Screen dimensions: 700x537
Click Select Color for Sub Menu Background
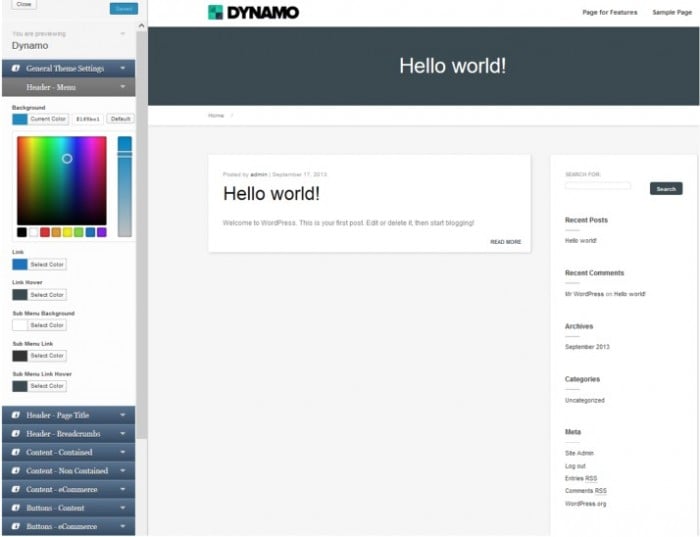point(47,325)
